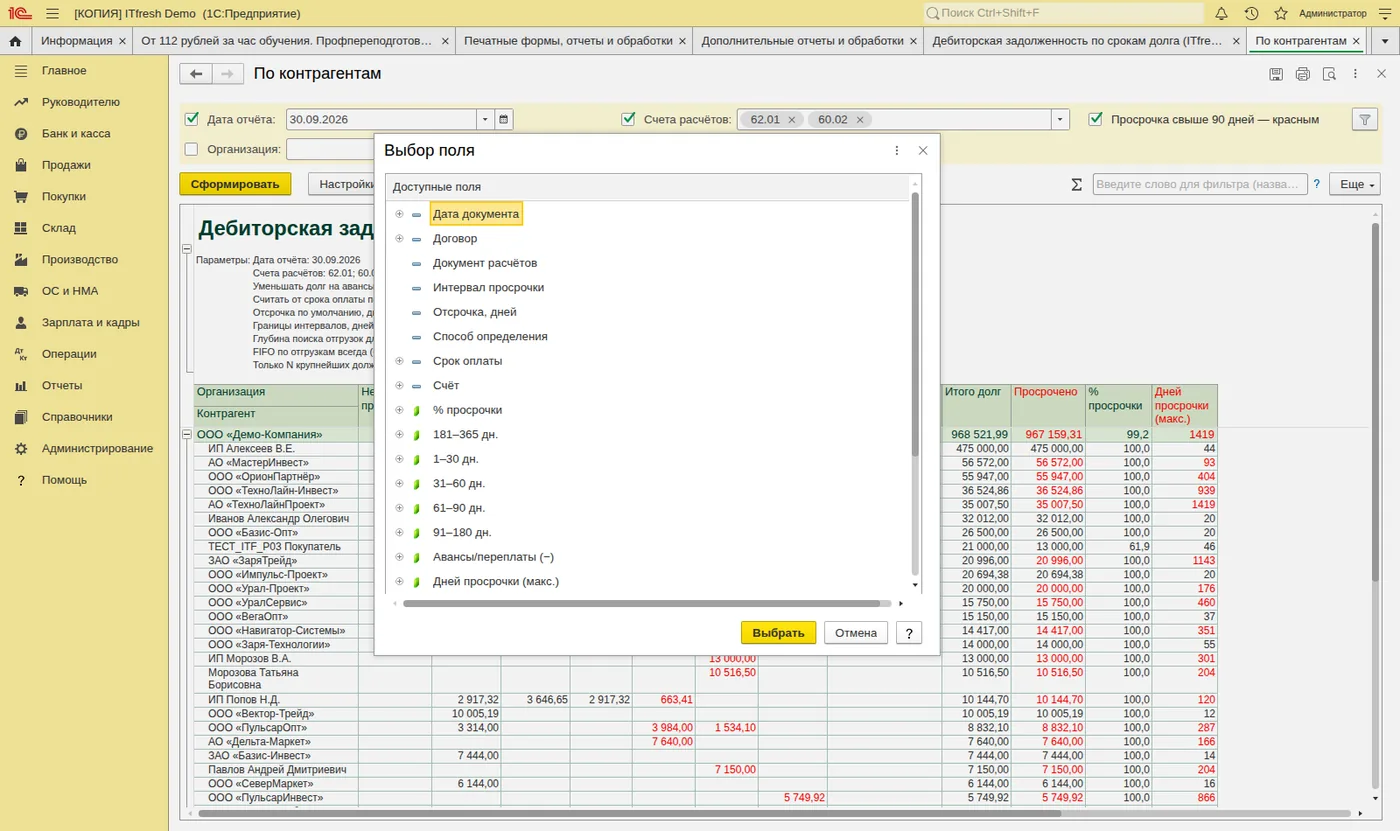Open Продажи section in sidebar
Screen dimensions: 1400x831
[x=66, y=165]
